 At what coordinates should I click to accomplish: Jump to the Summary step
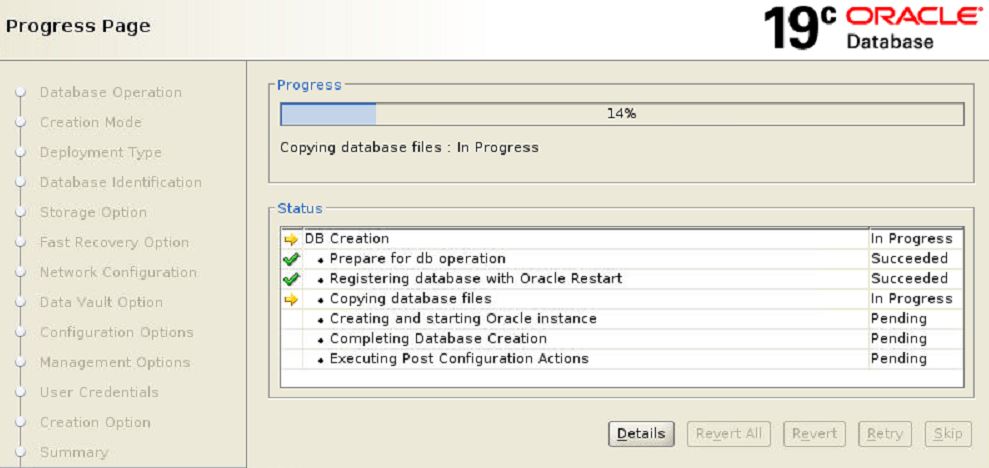click(73, 453)
